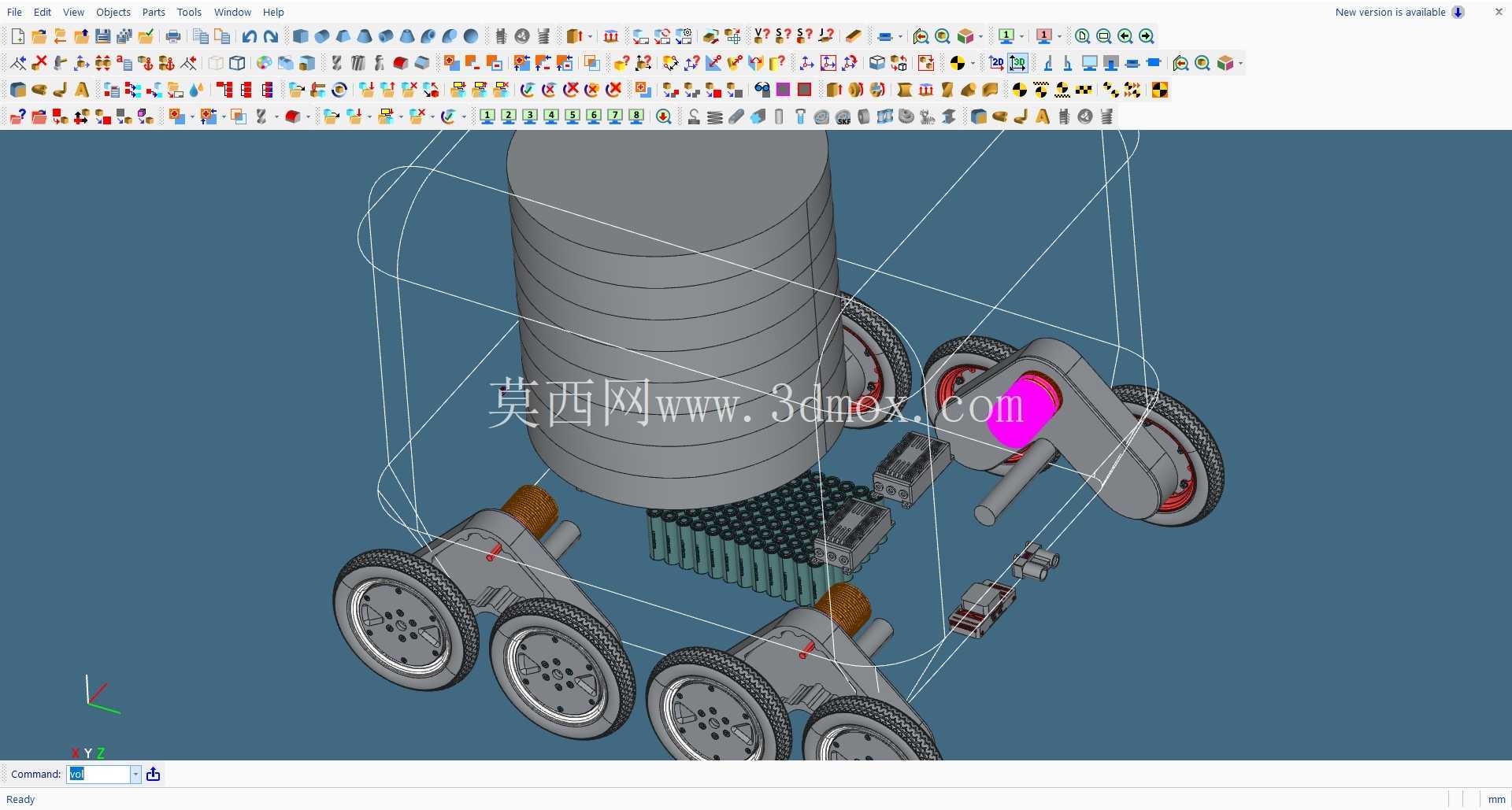This screenshot has height=810, width=1512.
Task: Insert a sphere primitive from toolbar
Action: pos(471,36)
